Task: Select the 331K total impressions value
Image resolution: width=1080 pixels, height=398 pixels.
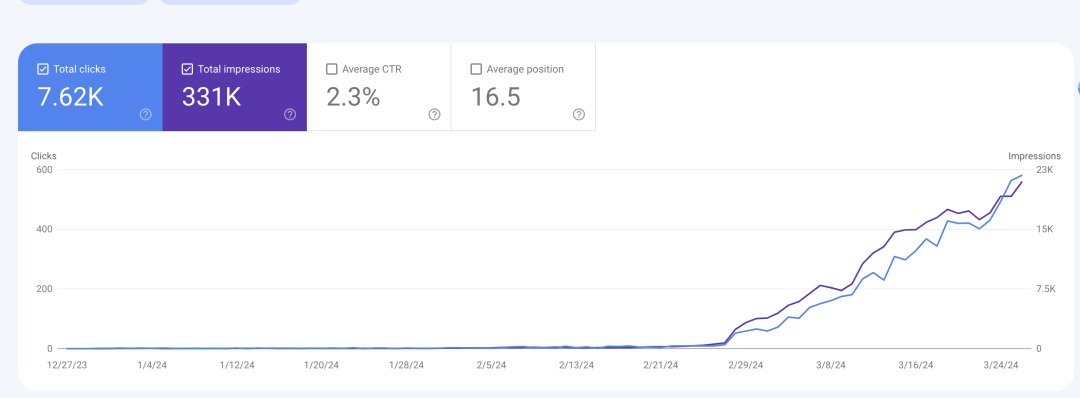Action: click(x=211, y=97)
